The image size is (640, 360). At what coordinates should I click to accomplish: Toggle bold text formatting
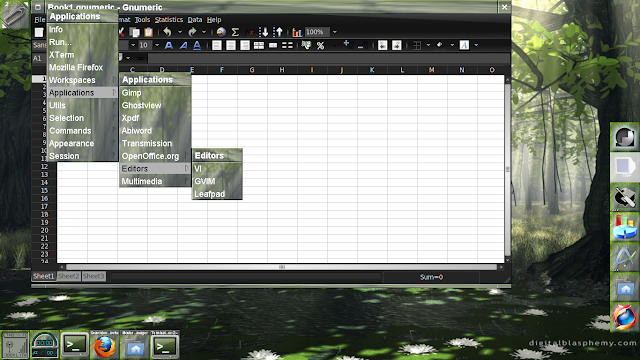click(169, 45)
